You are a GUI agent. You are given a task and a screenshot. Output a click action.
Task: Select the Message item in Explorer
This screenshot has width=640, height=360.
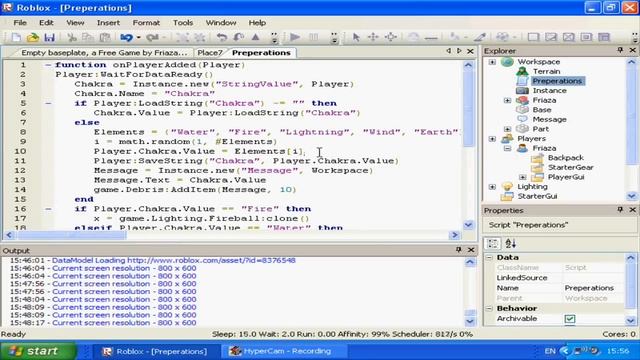click(x=549, y=120)
